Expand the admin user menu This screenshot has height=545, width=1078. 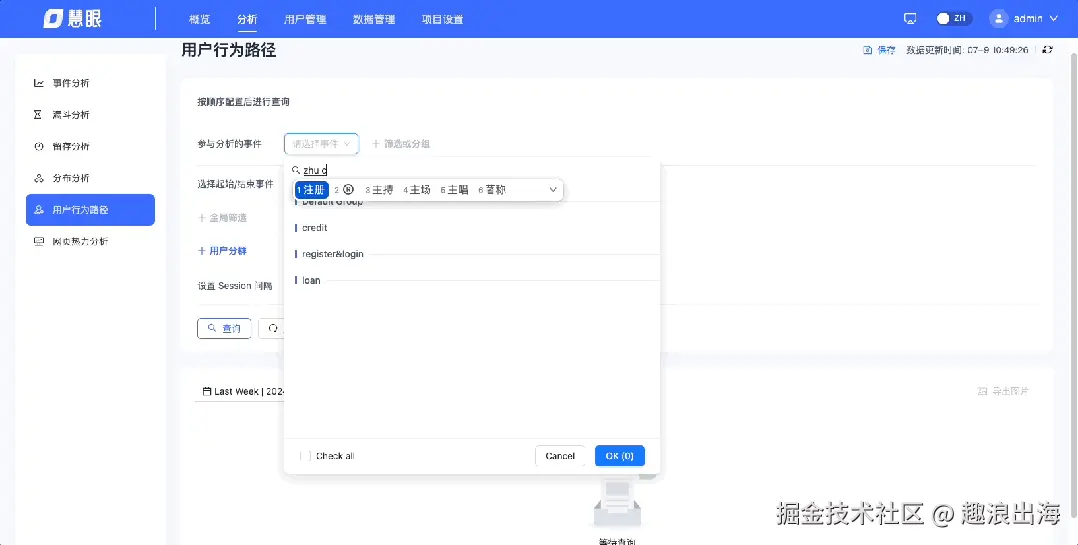[x=1053, y=19]
